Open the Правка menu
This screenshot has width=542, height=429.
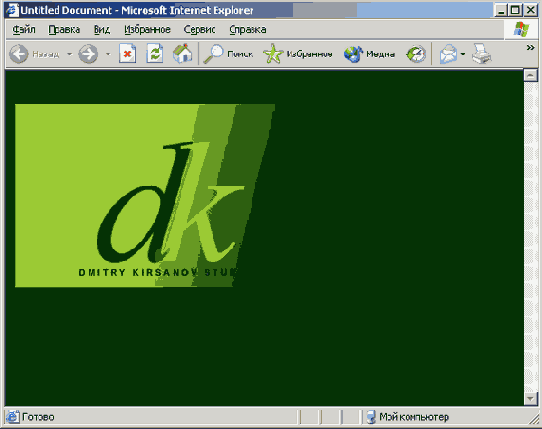pos(64,30)
